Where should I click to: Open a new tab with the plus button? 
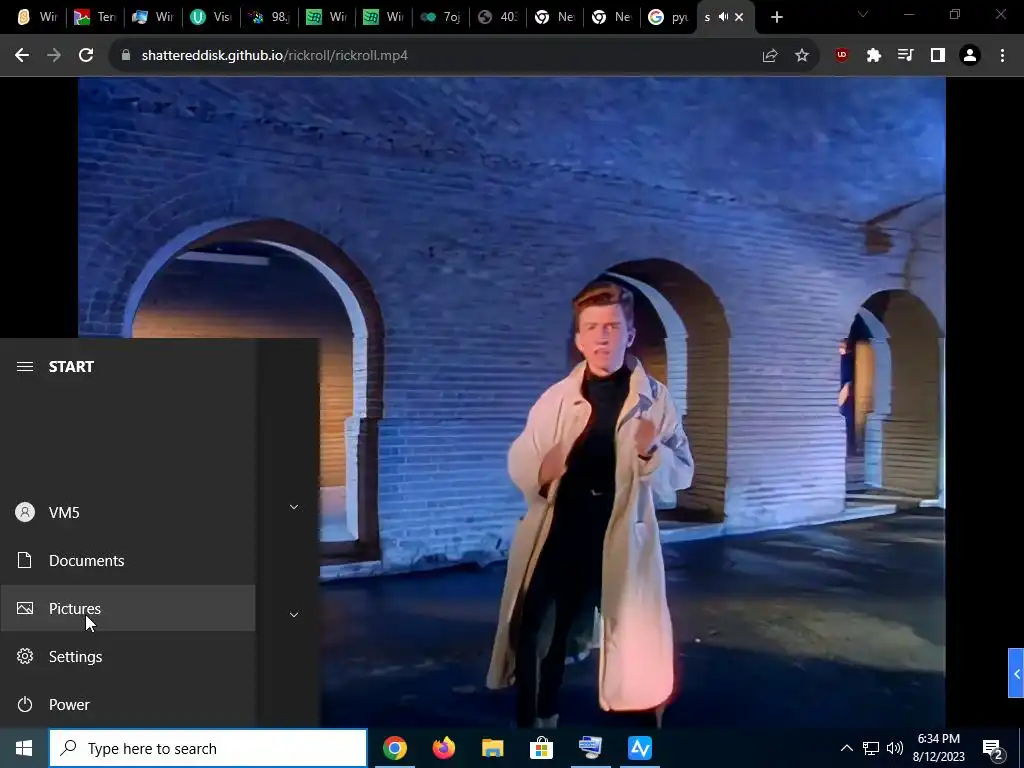776,17
